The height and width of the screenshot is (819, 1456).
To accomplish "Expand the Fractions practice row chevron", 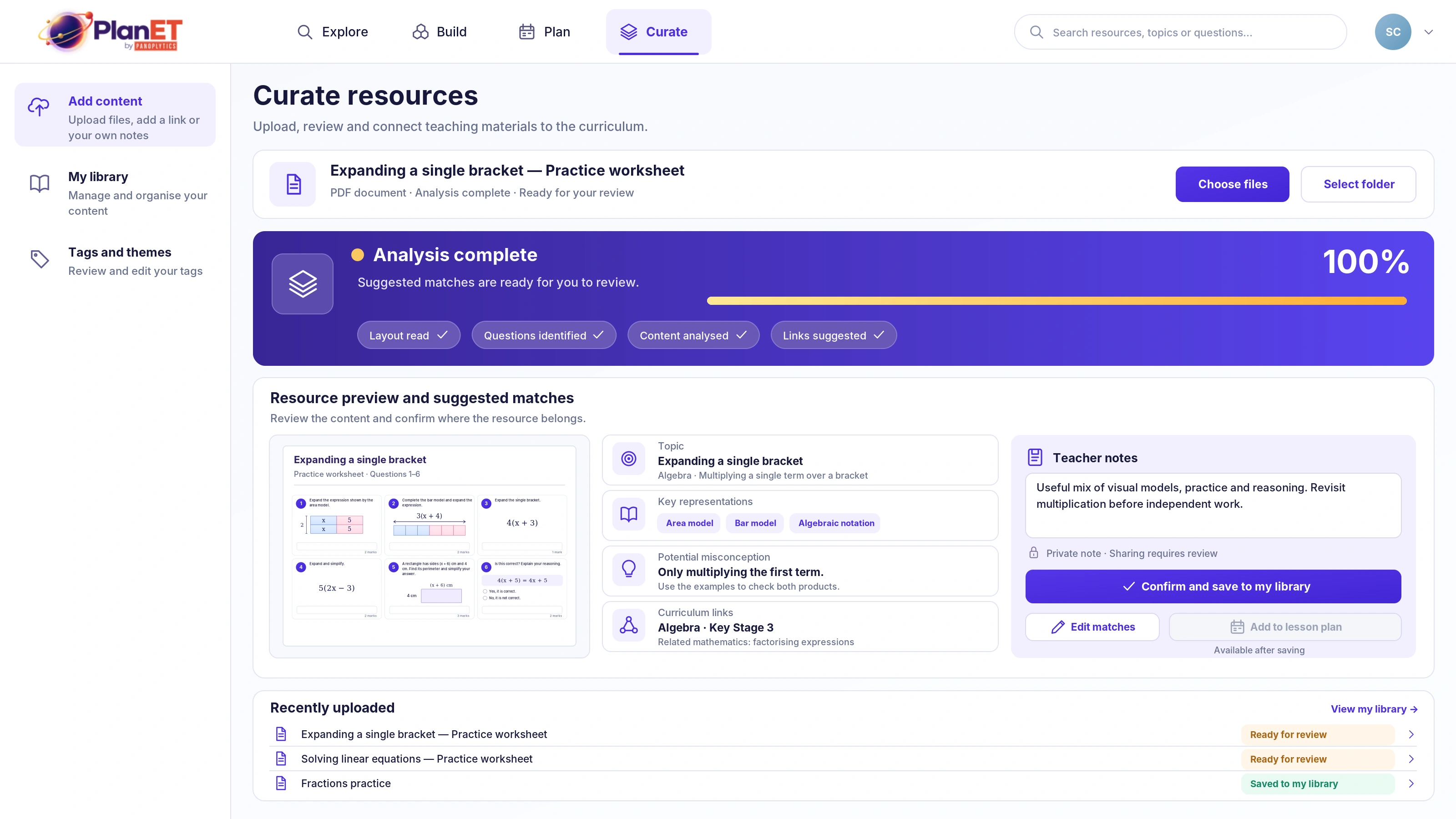I will [1411, 784].
